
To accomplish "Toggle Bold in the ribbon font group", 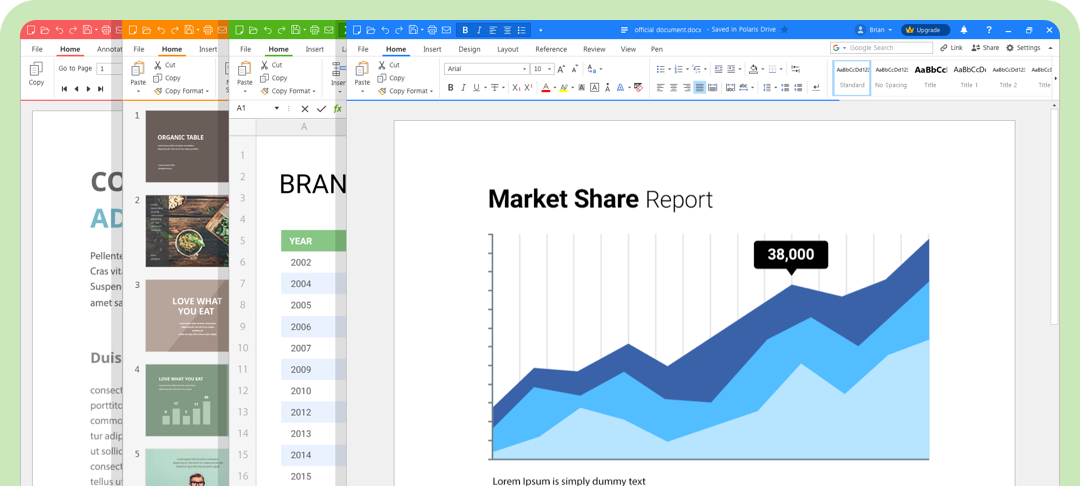I will (x=450, y=87).
